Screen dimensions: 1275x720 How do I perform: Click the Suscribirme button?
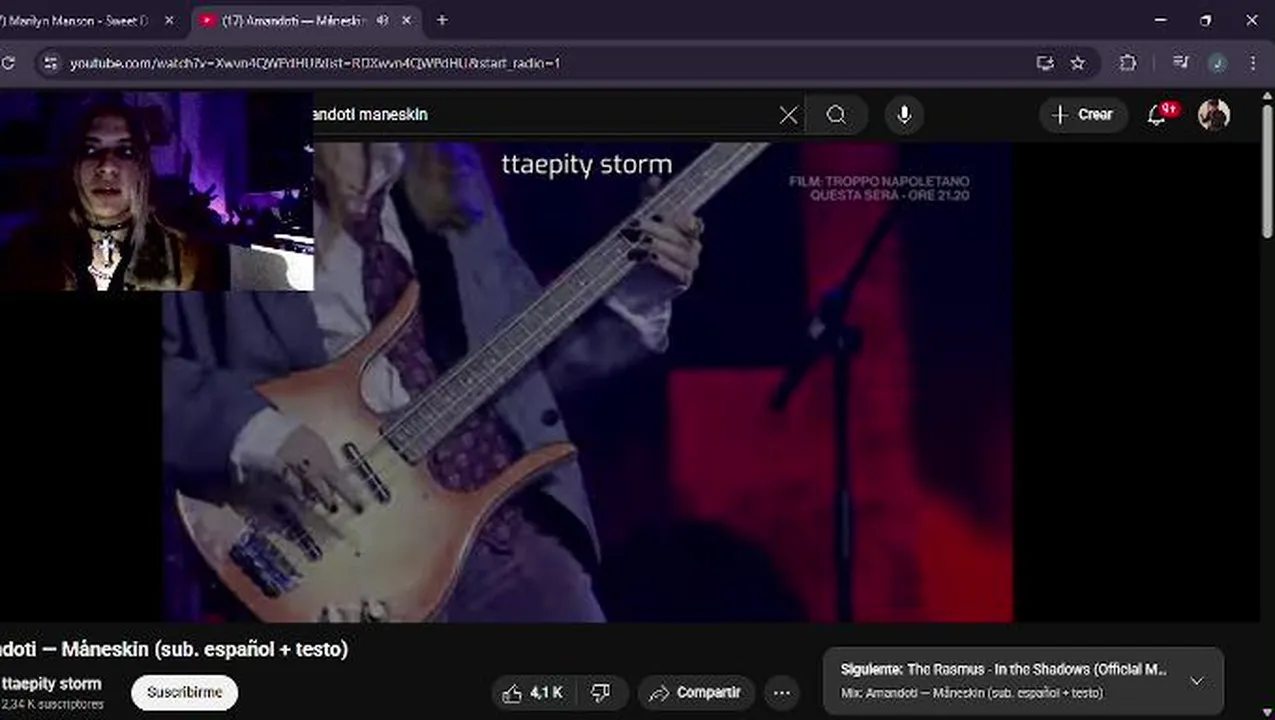pos(185,692)
